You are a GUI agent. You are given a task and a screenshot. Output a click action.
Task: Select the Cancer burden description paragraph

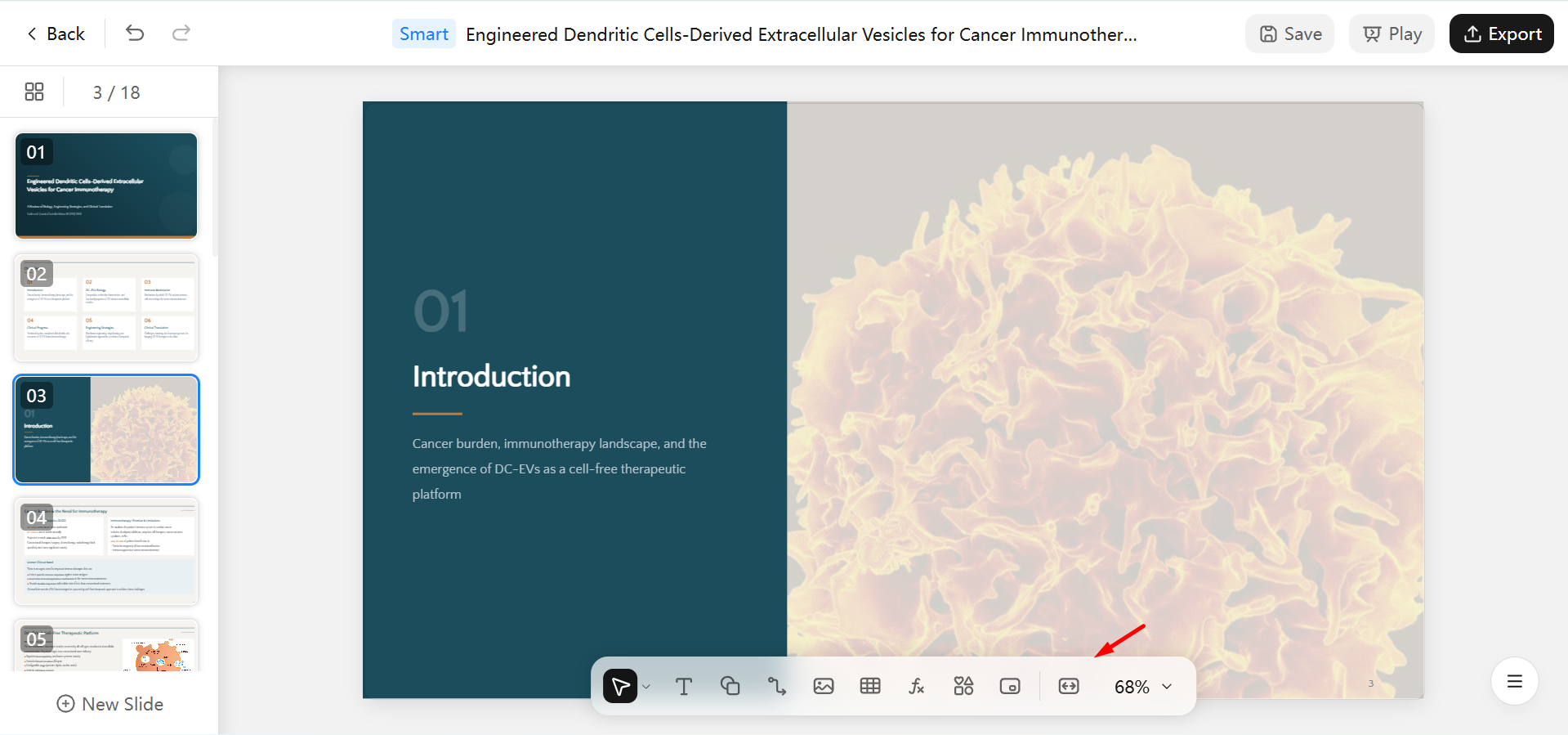click(x=560, y=468)
